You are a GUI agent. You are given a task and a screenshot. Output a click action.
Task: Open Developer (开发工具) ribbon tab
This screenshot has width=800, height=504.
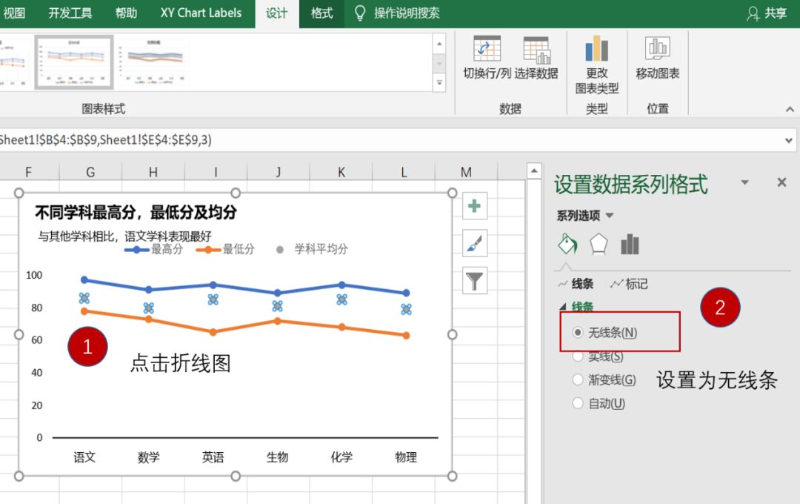(70, 13)
